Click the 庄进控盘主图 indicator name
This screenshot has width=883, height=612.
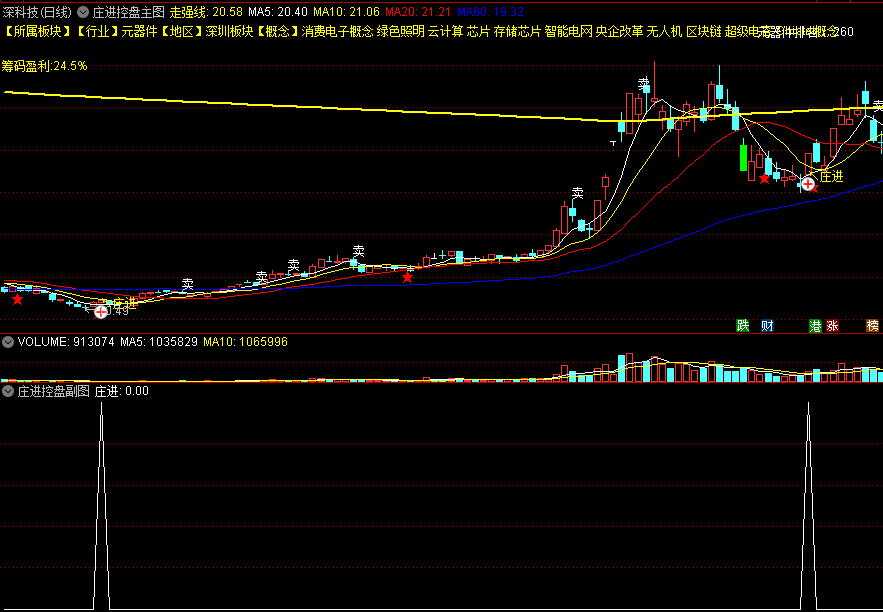(128, 12)
